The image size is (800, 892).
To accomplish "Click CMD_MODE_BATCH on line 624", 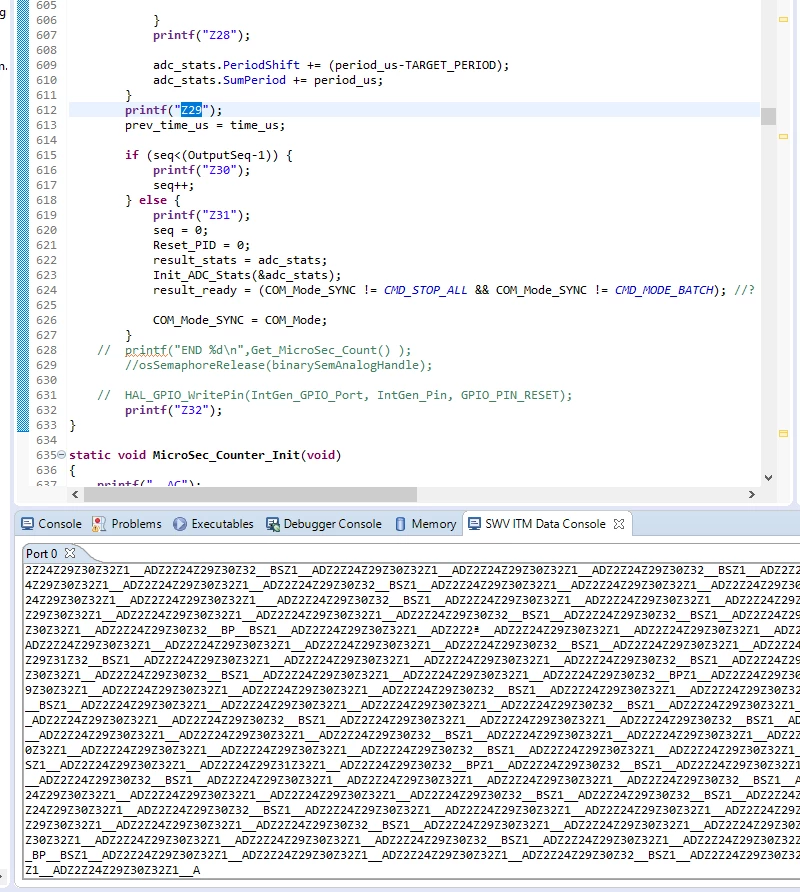I will (x=663, y=290).
